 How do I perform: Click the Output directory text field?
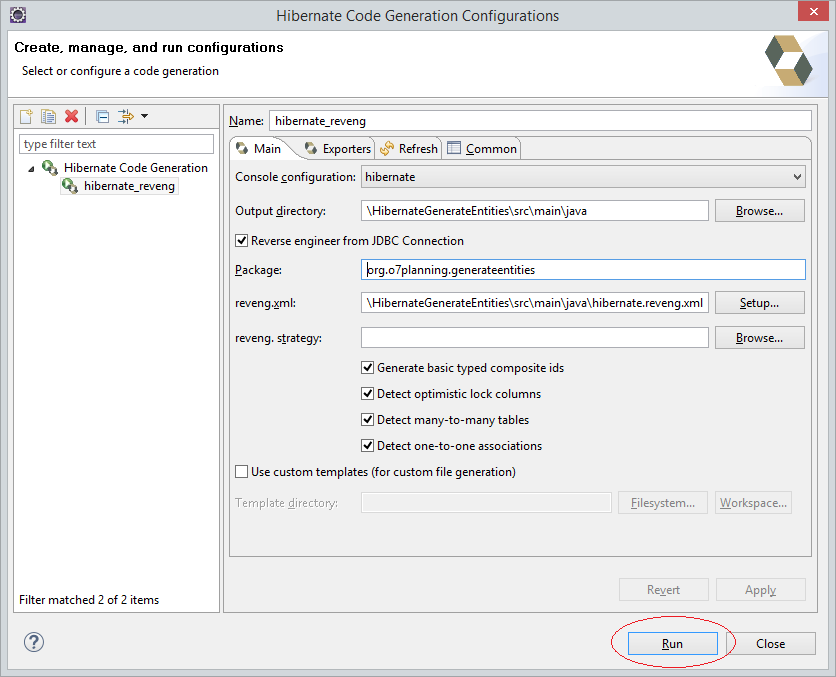point(535,211)
